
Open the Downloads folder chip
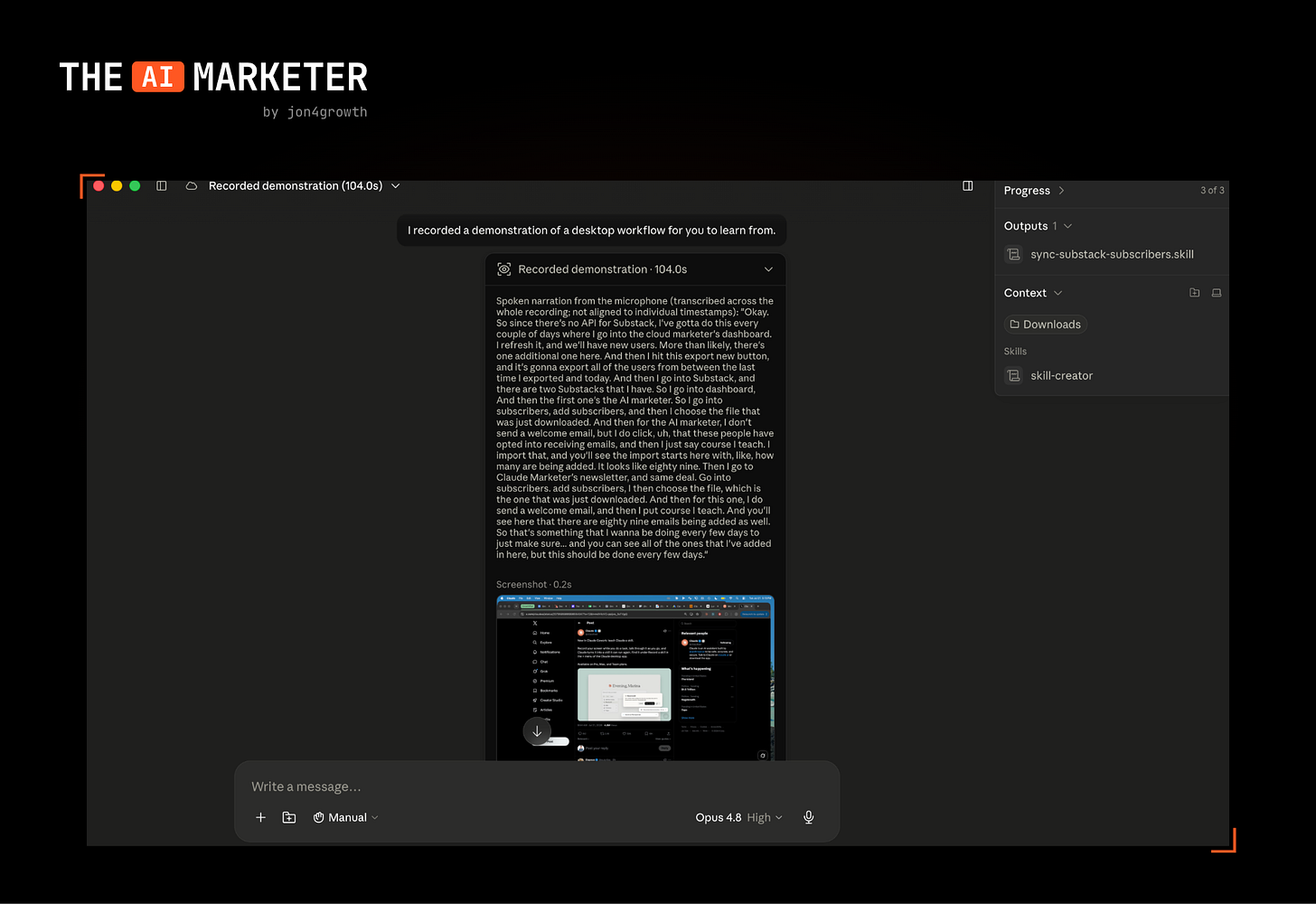pos(1045,325)
